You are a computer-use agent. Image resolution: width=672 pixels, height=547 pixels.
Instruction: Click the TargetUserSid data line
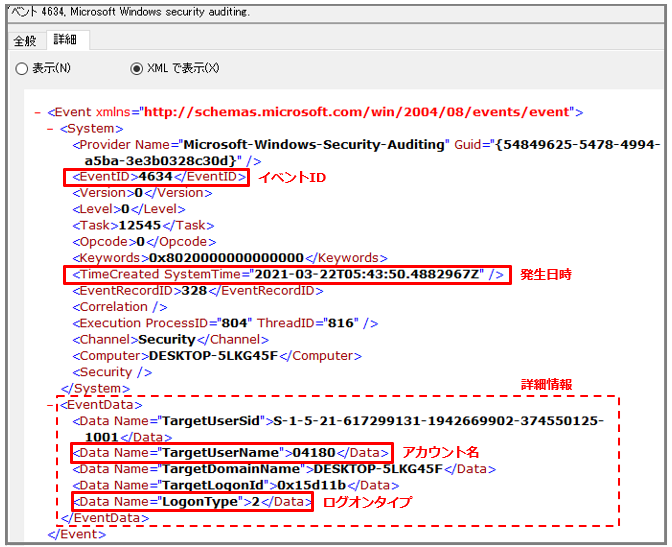[338, 429]
